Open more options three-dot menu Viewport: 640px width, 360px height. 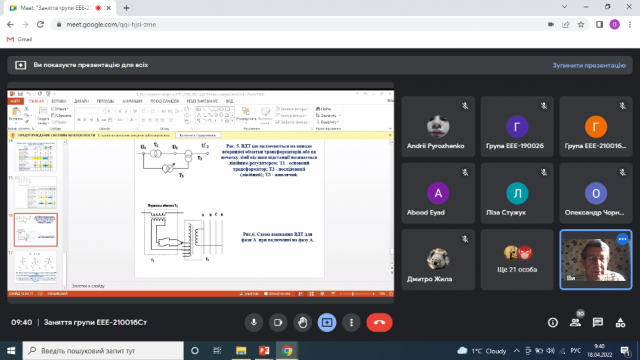[351, 322]
